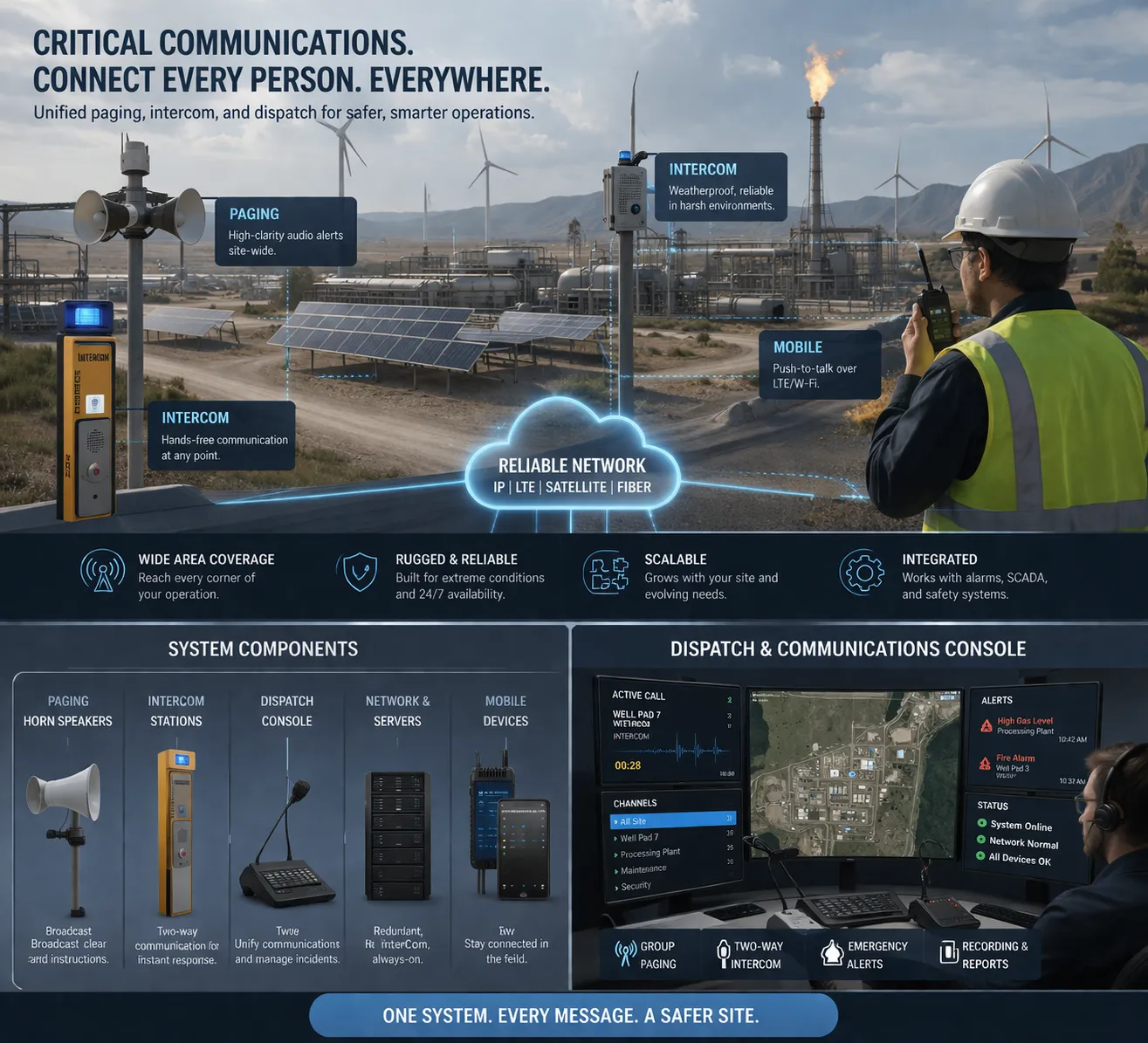
Task: Open Emergency Alerts via the bell icon
Action: point(831,952)
